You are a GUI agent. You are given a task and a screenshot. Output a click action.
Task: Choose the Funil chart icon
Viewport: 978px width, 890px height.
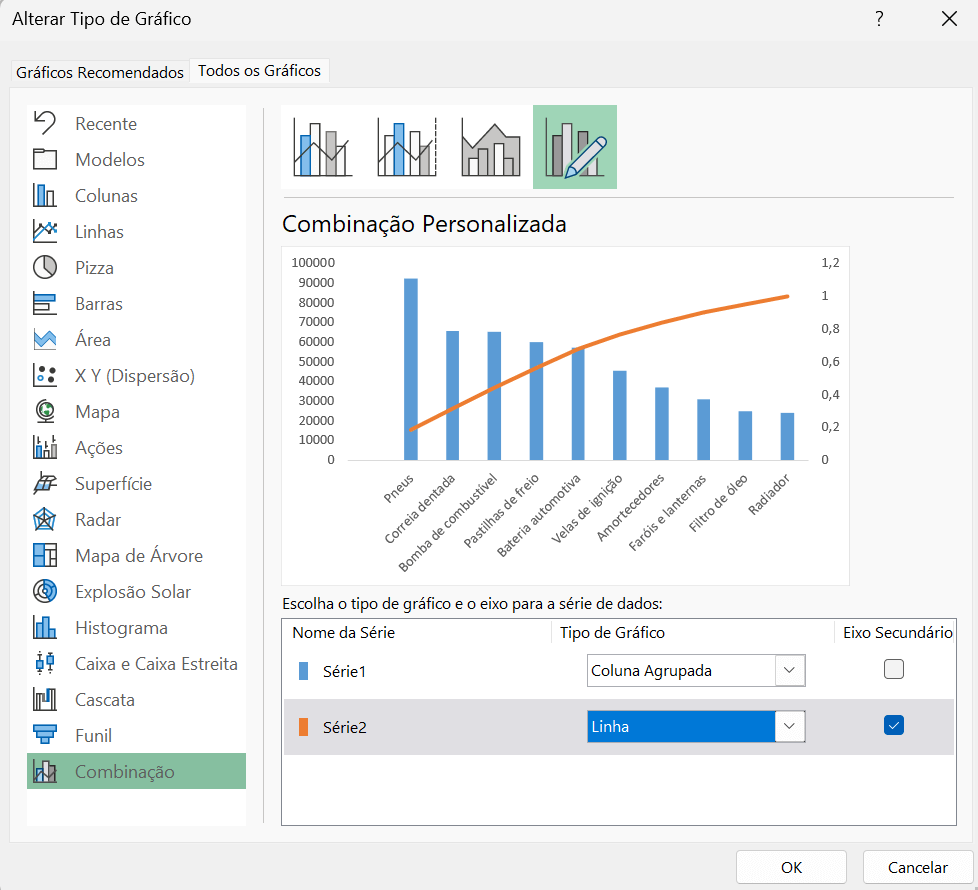(x=45, y=735)
